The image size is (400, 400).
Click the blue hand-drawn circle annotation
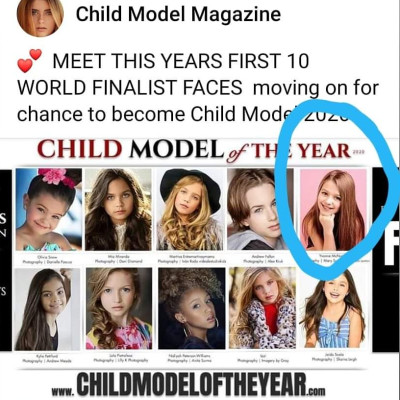click(337, 190)
